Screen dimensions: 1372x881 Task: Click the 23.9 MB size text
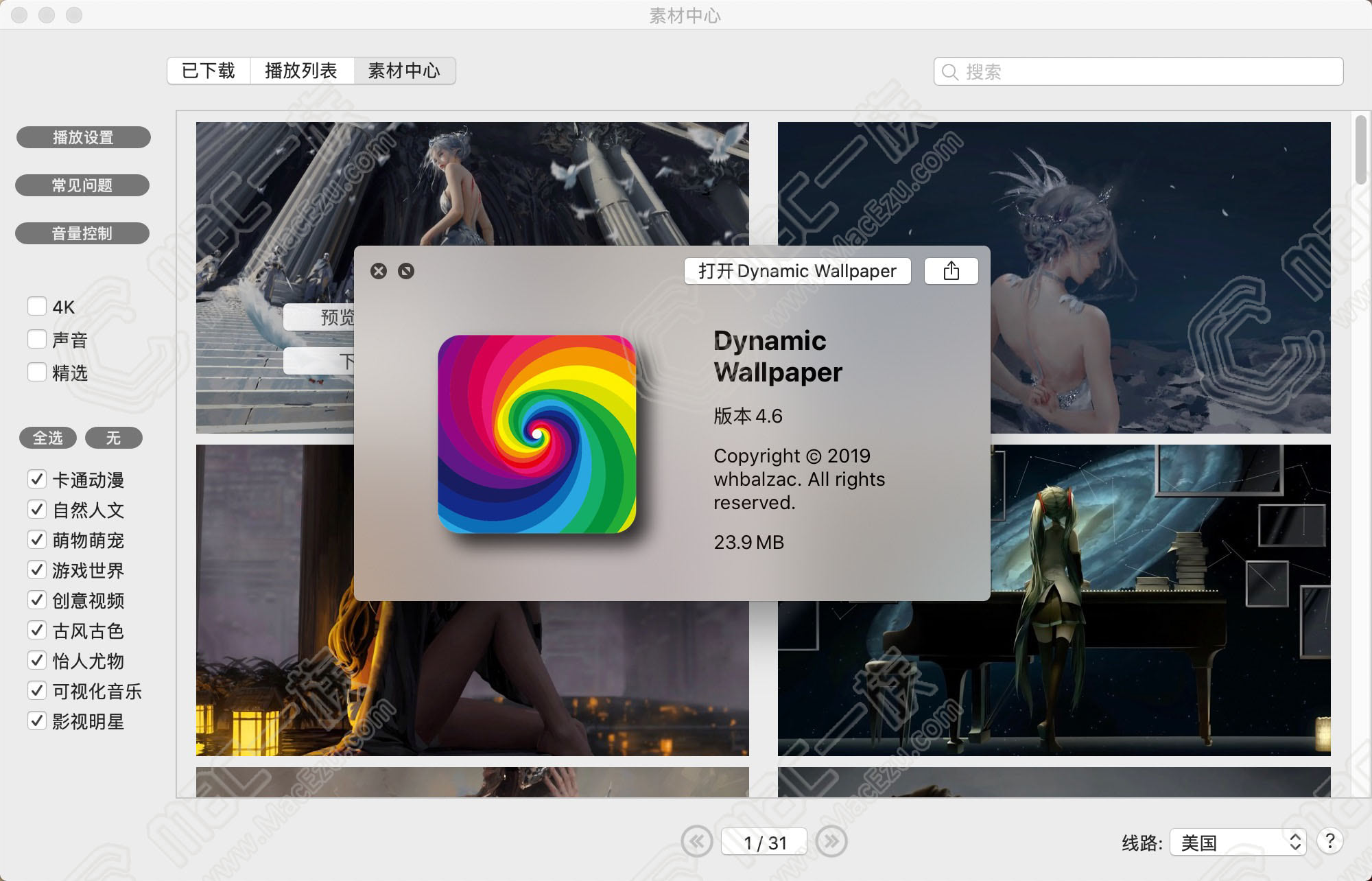[748, 542]
